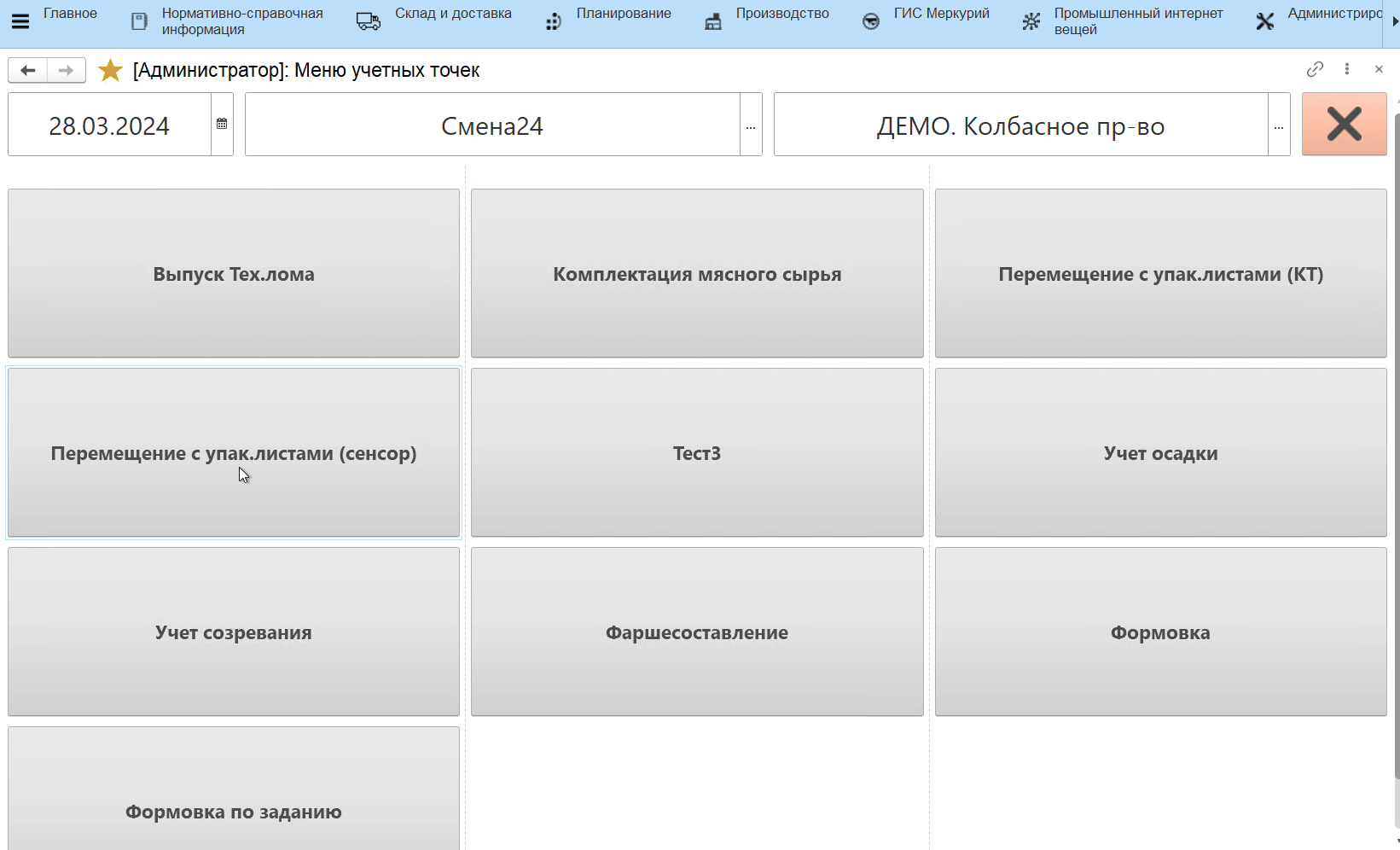Viewport: 1400px width, 850px height.
Task: Open the hamburger main menu icon
Action: pos(20,21)
